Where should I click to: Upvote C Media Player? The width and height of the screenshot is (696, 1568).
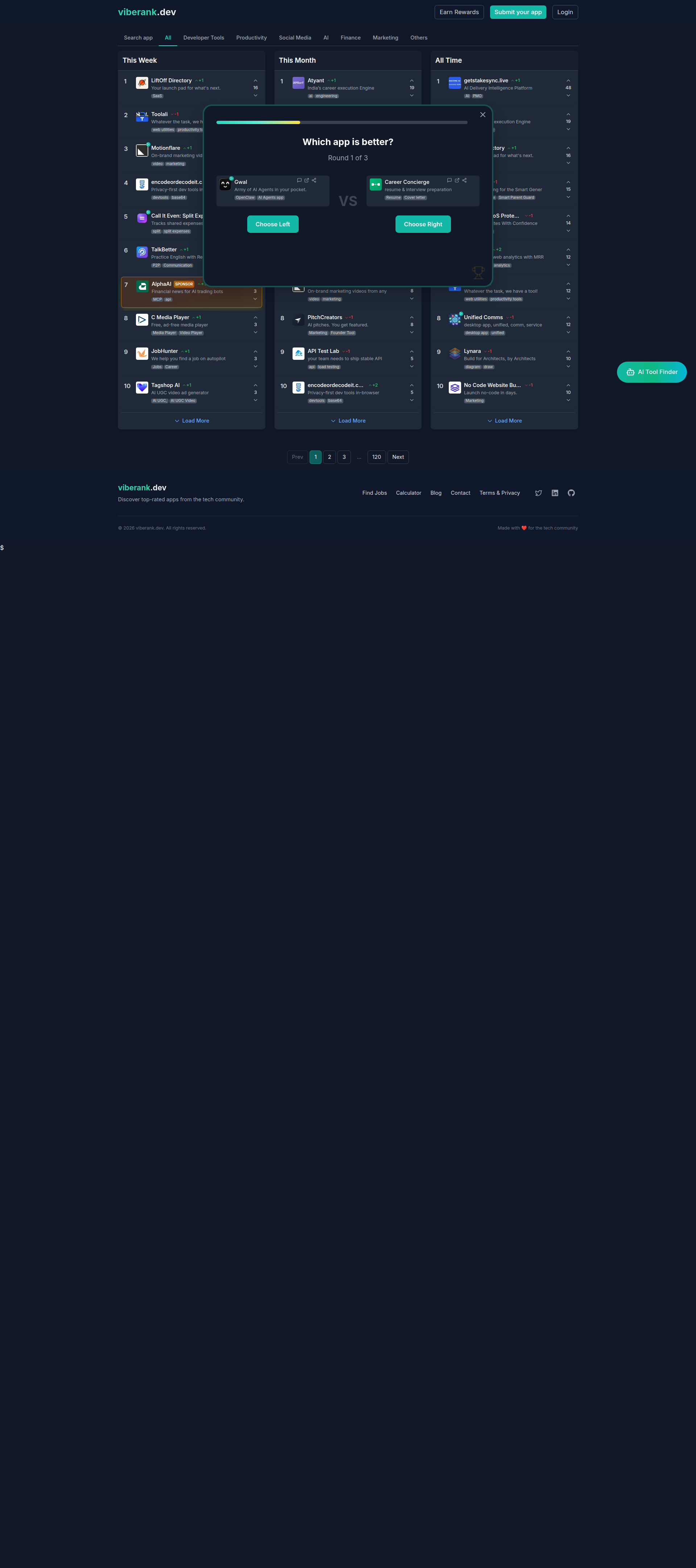pyautogui.click(x=256, y=317)
